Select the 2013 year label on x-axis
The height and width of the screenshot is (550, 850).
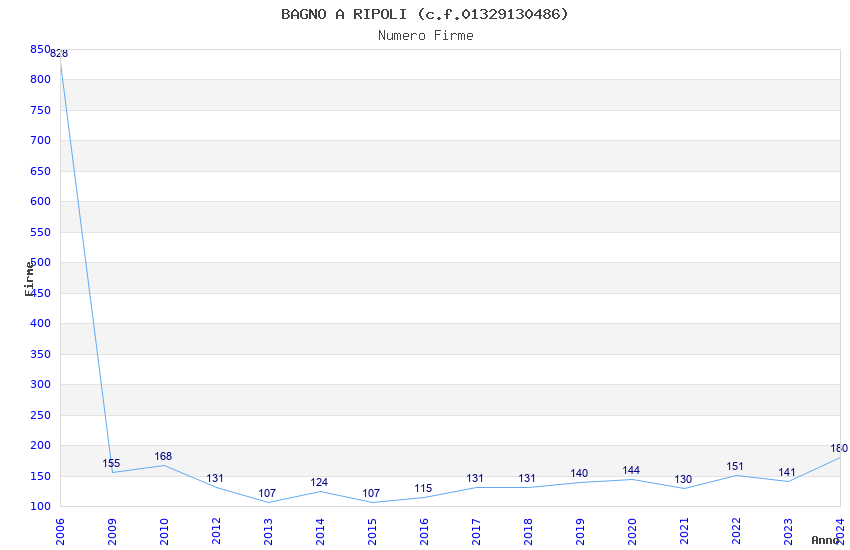pos(268,532)
